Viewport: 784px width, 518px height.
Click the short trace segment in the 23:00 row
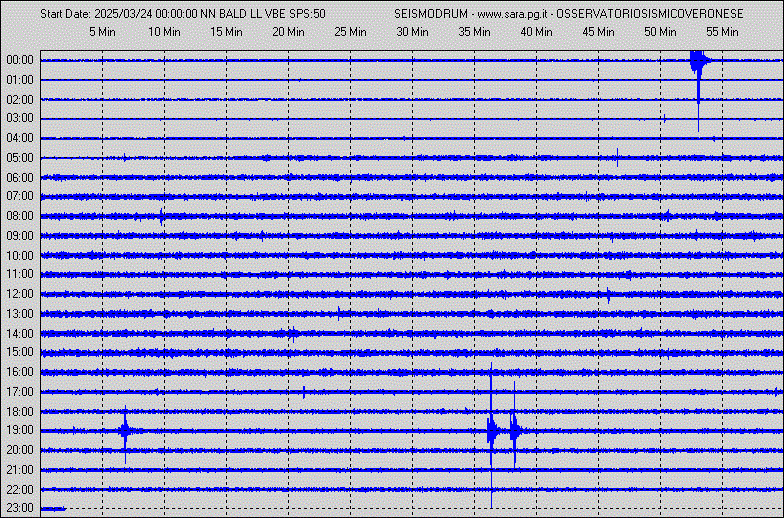coord(53,509)
